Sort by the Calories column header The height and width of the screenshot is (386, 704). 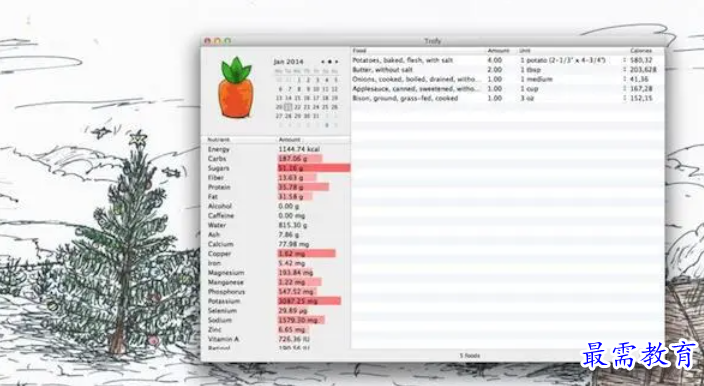641,51
